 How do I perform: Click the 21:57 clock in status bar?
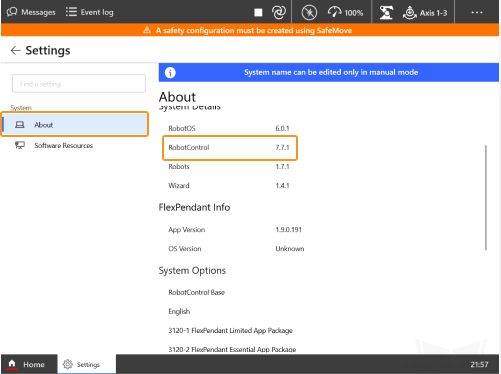click(479, 364)
